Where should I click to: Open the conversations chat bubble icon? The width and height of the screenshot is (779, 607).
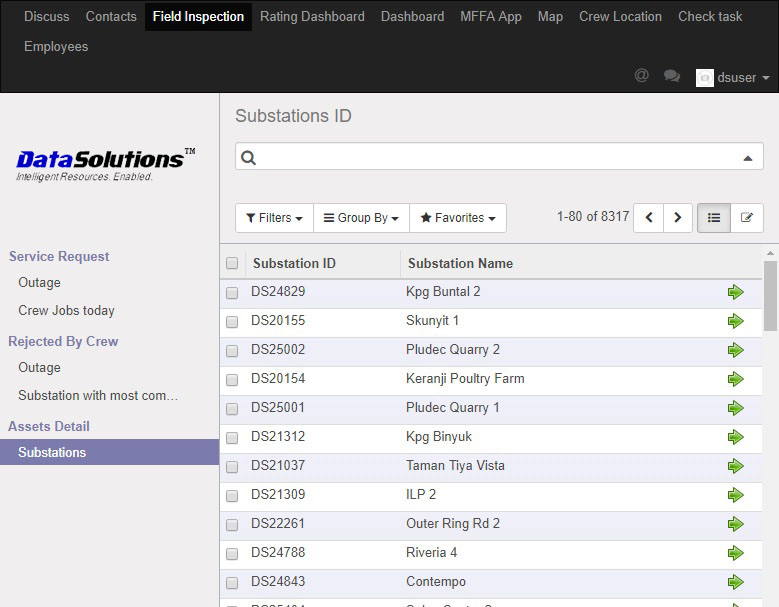[x=672, y=76]
